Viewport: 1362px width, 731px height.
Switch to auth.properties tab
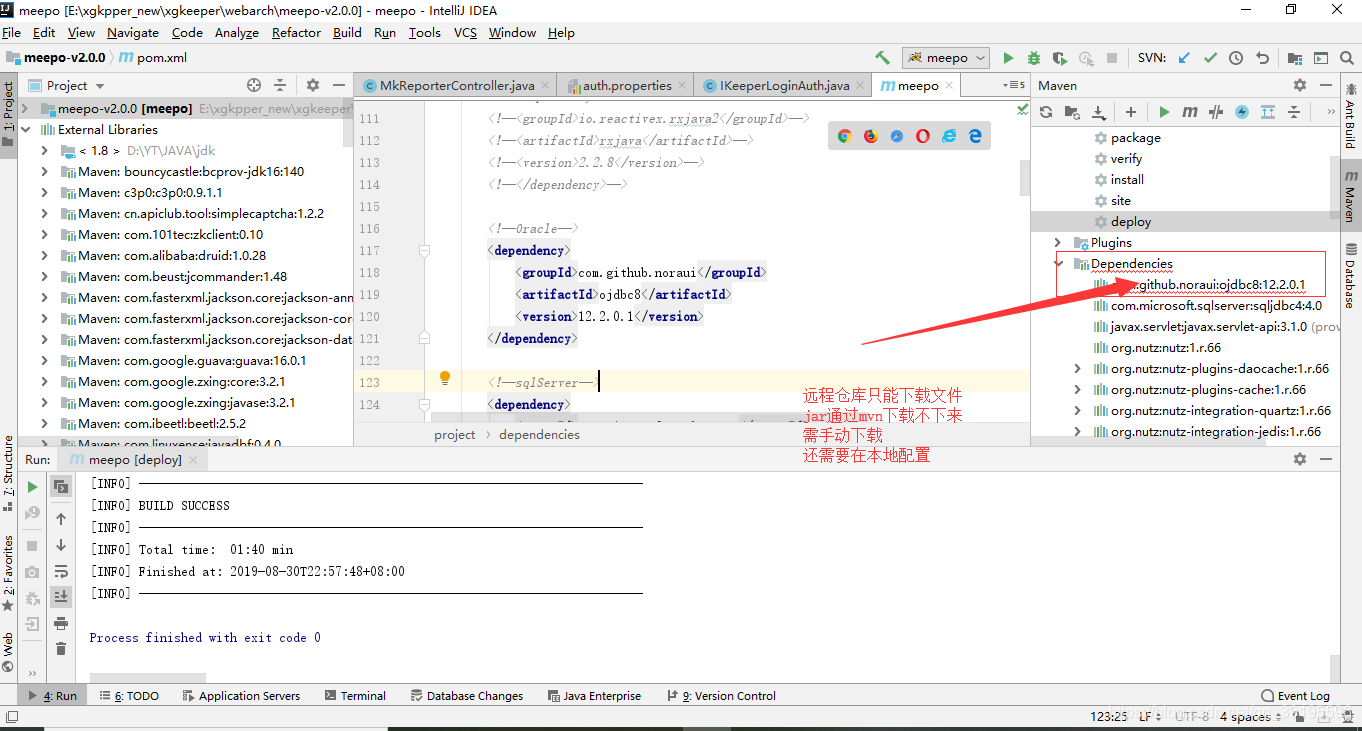click(627, 85)
